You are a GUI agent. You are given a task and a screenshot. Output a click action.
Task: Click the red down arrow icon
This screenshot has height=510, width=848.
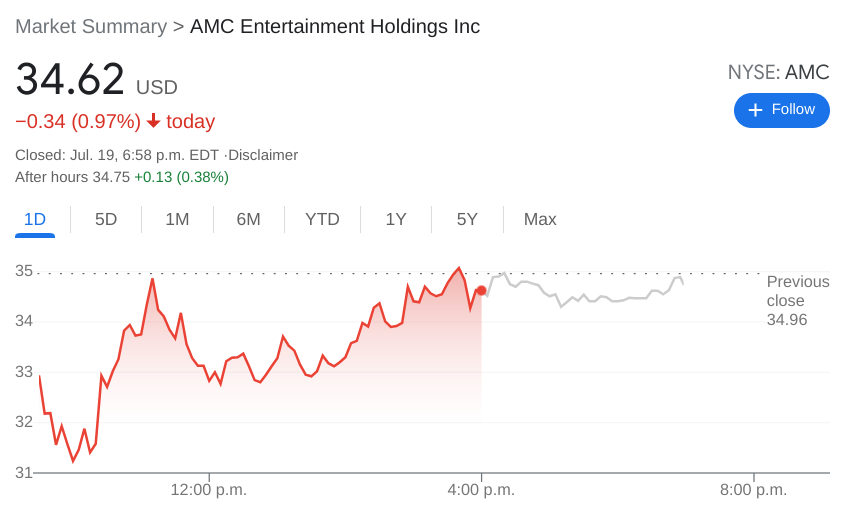pyautogui.click(x=153, y=121)
